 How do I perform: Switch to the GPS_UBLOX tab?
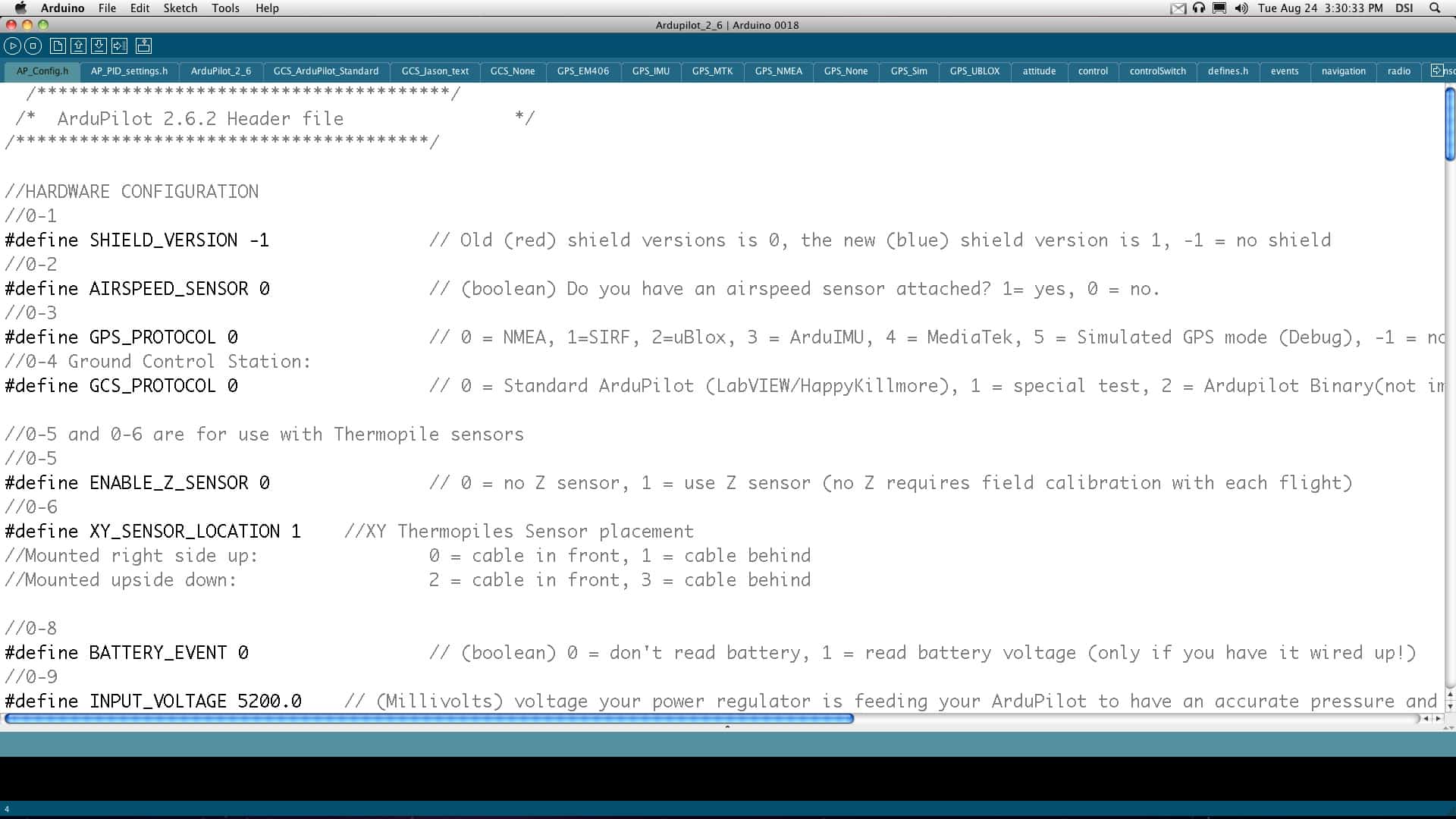click(974, 71)
